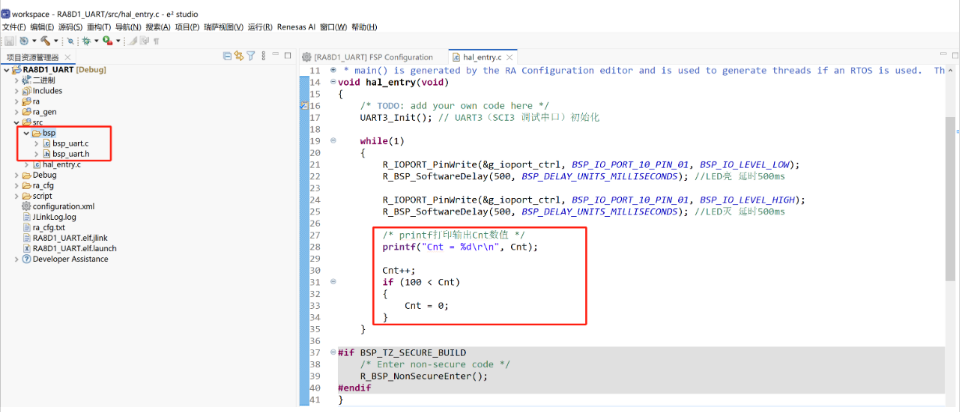Select RA8D1_UART.elf.jlink file
960x412 pixels.
click(x=70, y=238)
